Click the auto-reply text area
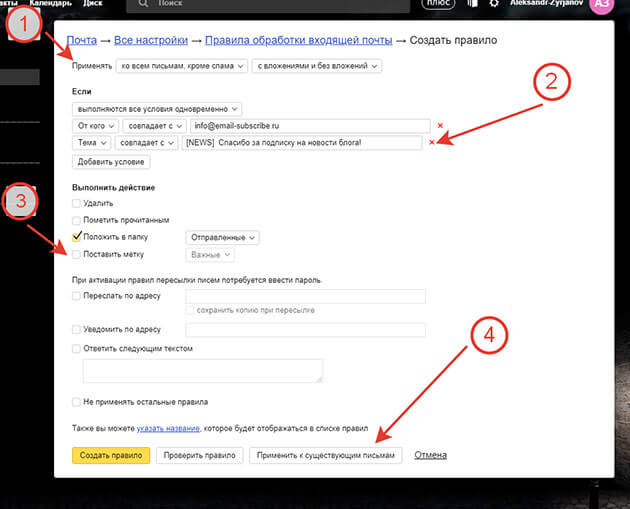The height and width of the screenshot is (509, 630). (x=202, y=371)
